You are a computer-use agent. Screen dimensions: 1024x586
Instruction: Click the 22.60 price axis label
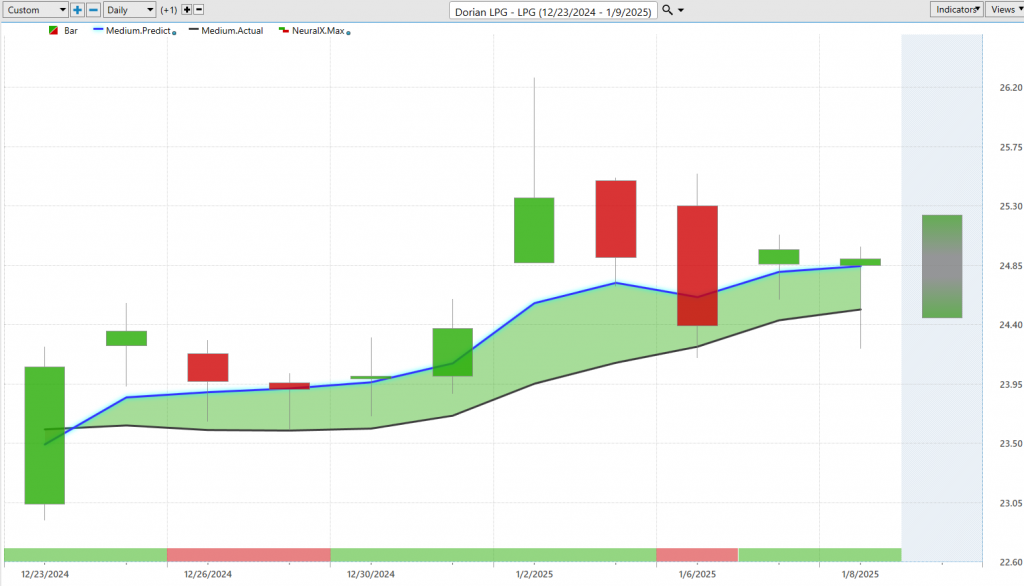[x=1010, y=562]
